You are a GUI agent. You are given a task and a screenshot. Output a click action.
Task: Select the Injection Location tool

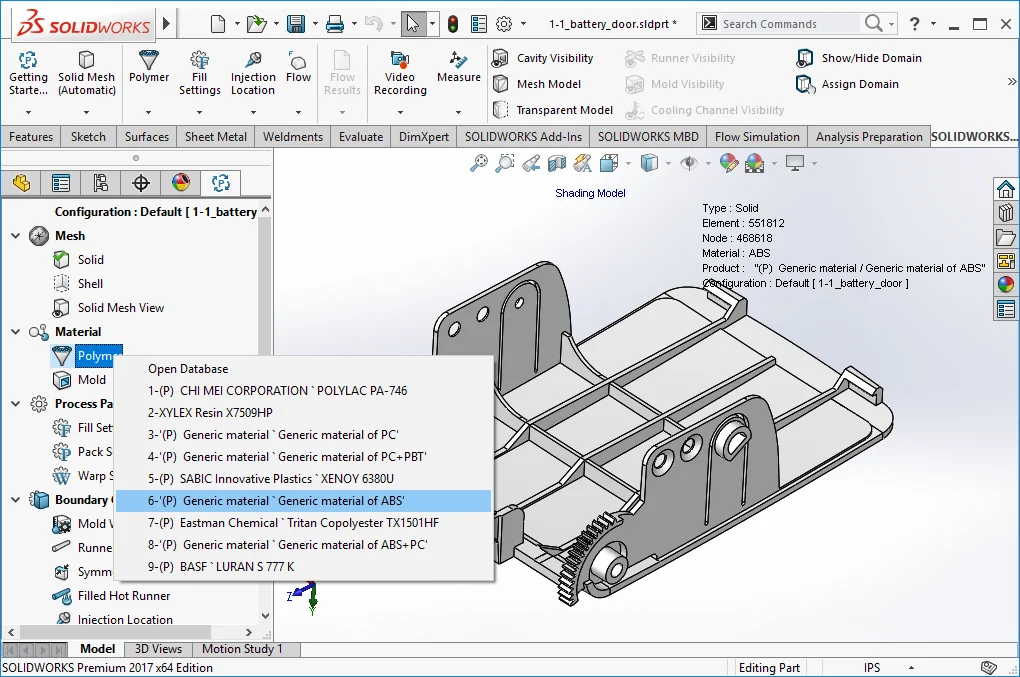coord(253,60)
